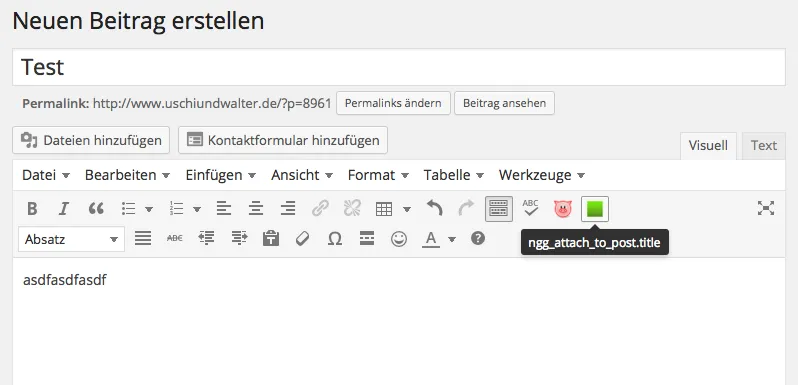This screenshot has width=798, height=385.
Task: Open the Absatz paragraph format dropdown
Action: (x=71, y=239)
